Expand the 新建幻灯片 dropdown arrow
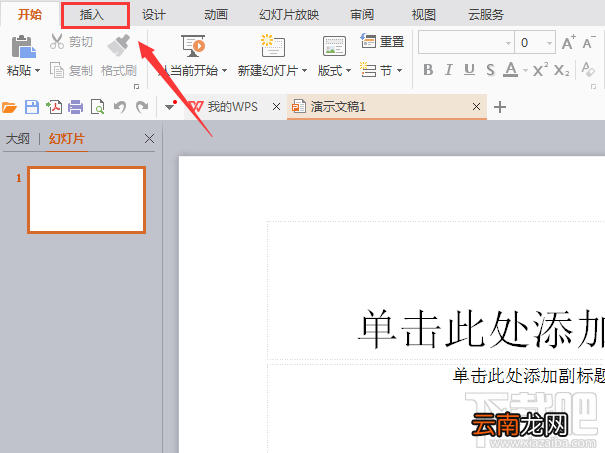 point(304,71)
